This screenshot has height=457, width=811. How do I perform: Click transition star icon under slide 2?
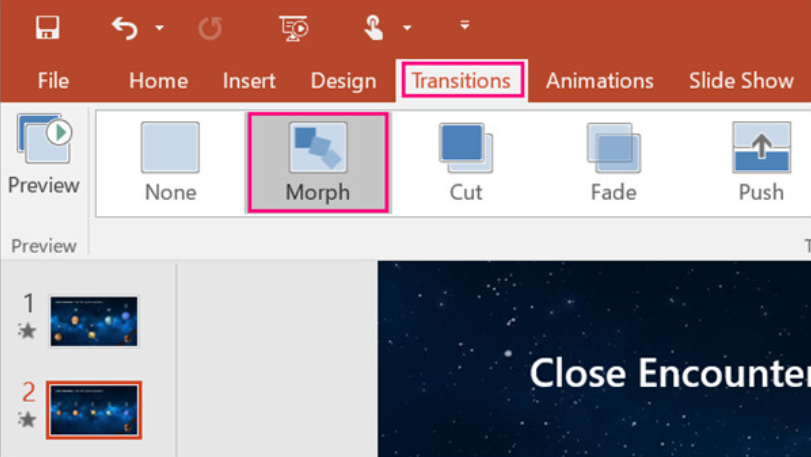pos(27,419)
